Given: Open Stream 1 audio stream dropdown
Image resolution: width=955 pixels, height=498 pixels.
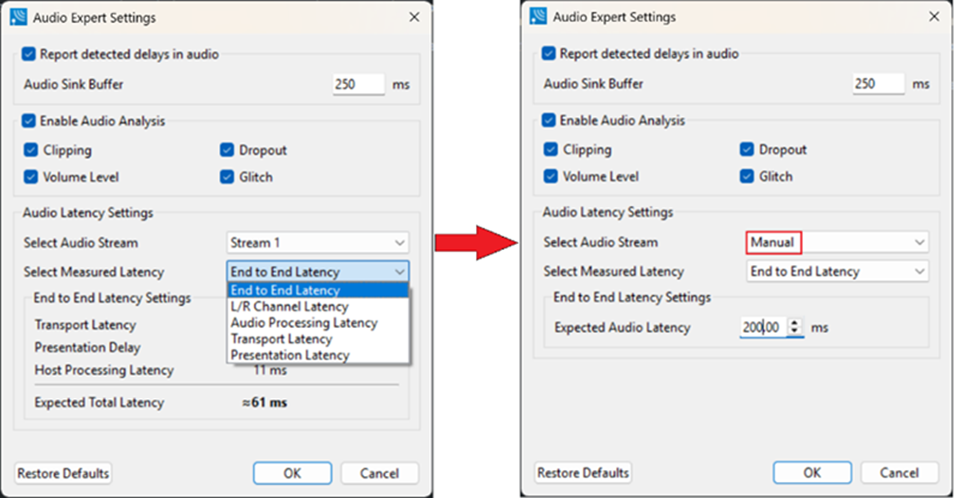Looking at the screenshot, I should (x=317, y=243).
